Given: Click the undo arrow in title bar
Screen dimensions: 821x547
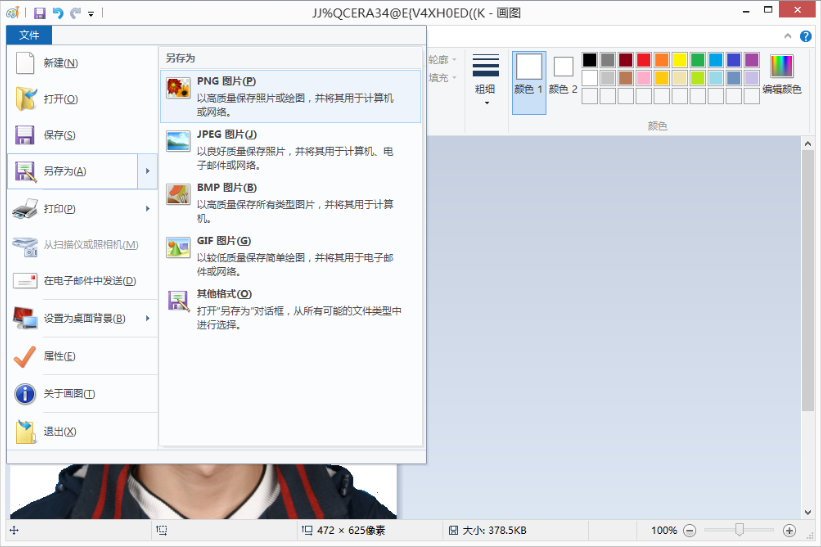Looking at the screenshot, I should tap(58, 13).
